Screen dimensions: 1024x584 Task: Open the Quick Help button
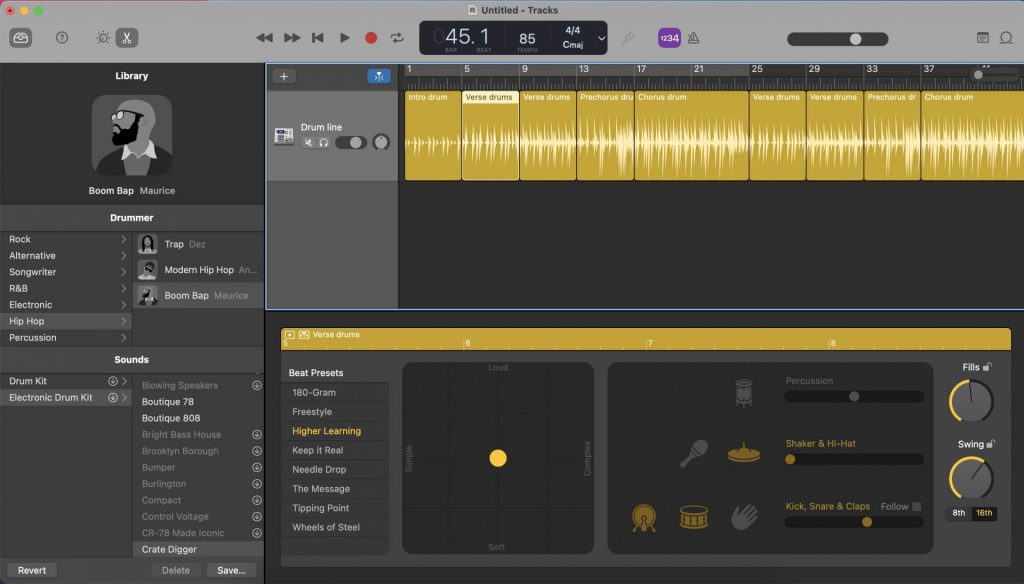point(62,38)
